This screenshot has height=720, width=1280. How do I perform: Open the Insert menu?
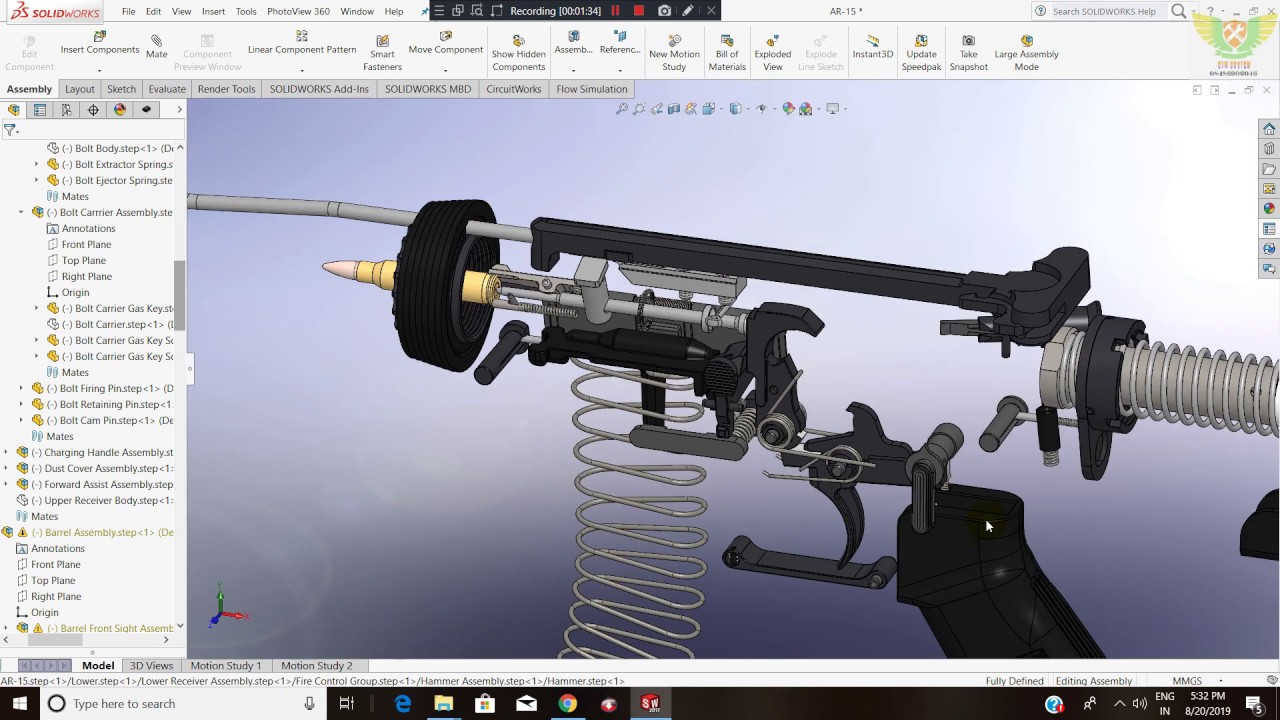pyautogui.click(x=213, y=11)
